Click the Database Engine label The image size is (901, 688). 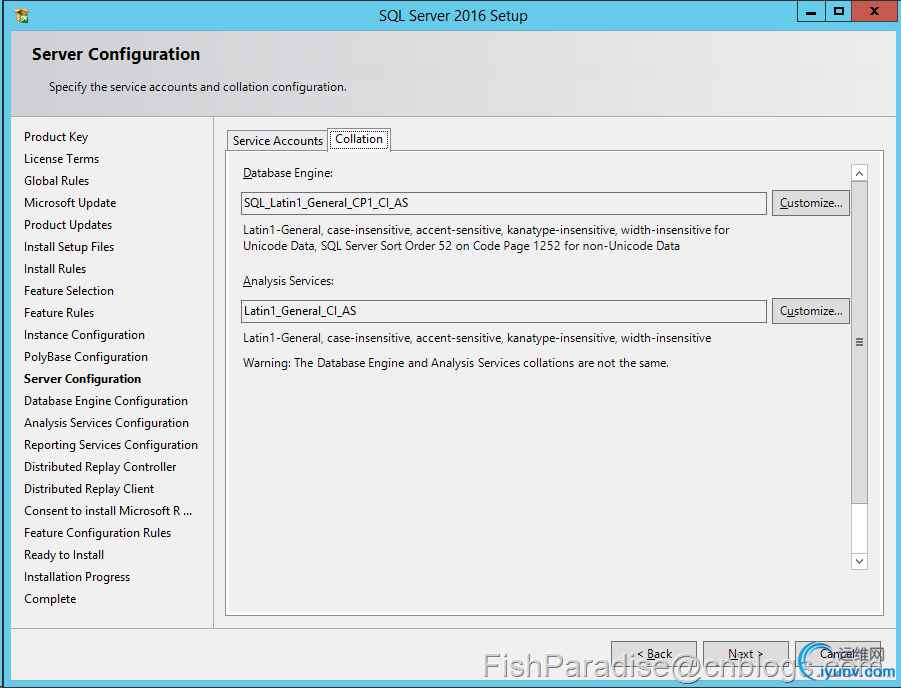pos(288,173)
